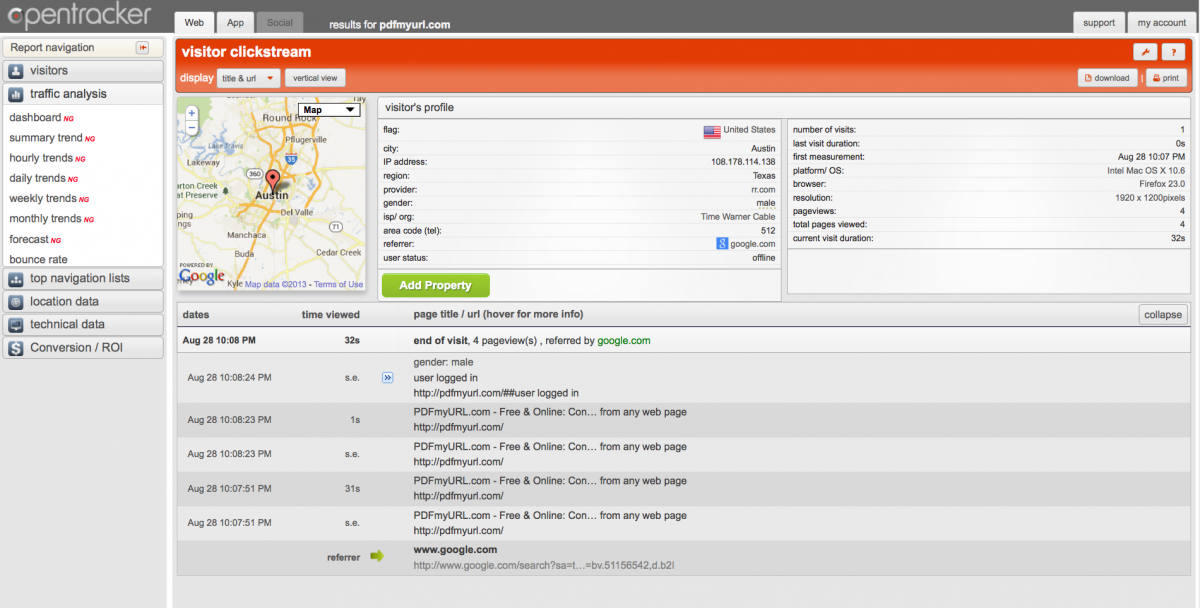Switch to the App tab
Viewport: 1200px width, 608px height.
click(235, 22)
